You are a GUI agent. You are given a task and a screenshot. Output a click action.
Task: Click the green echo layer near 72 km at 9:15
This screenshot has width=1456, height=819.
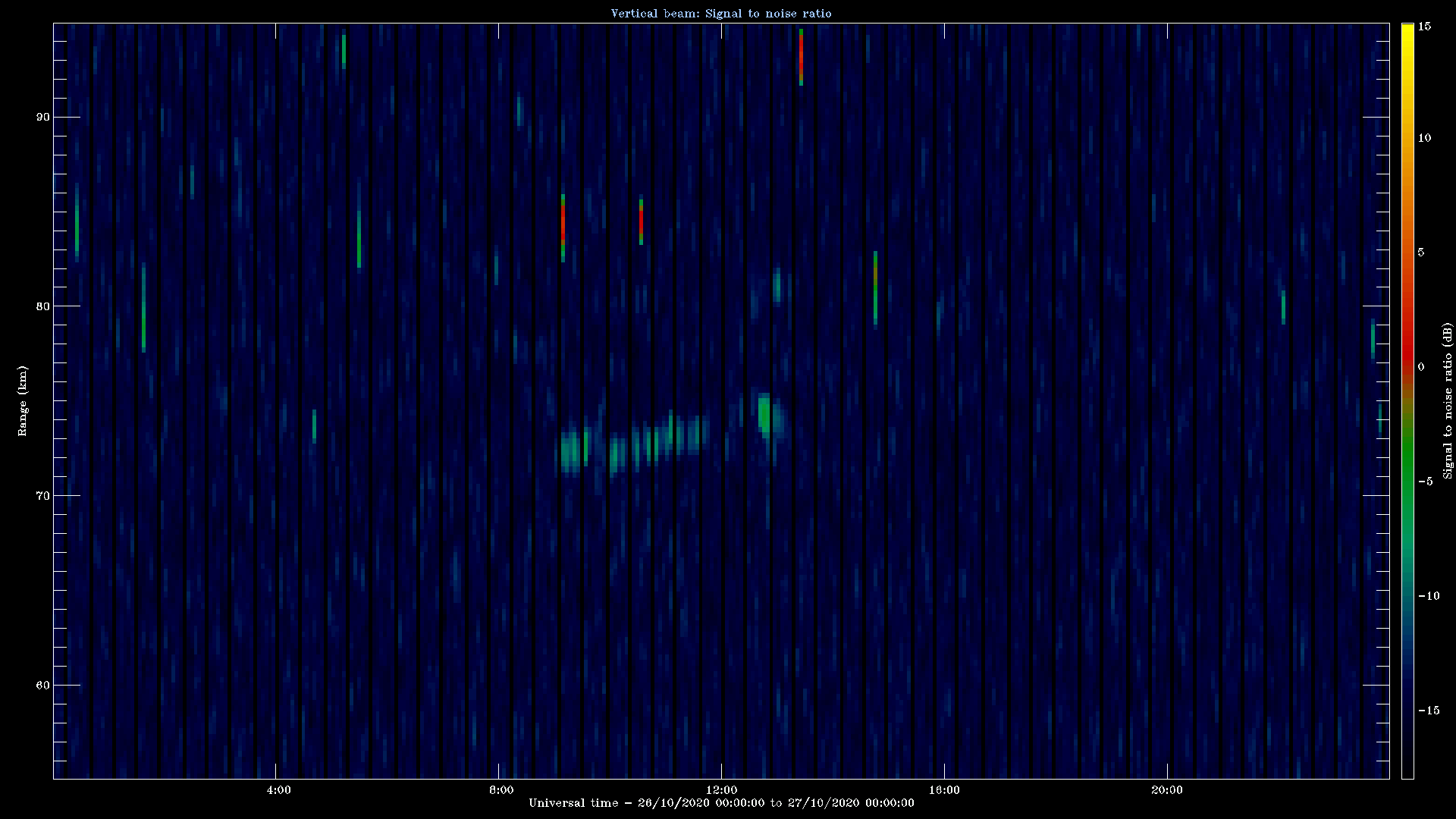point(570,452)
